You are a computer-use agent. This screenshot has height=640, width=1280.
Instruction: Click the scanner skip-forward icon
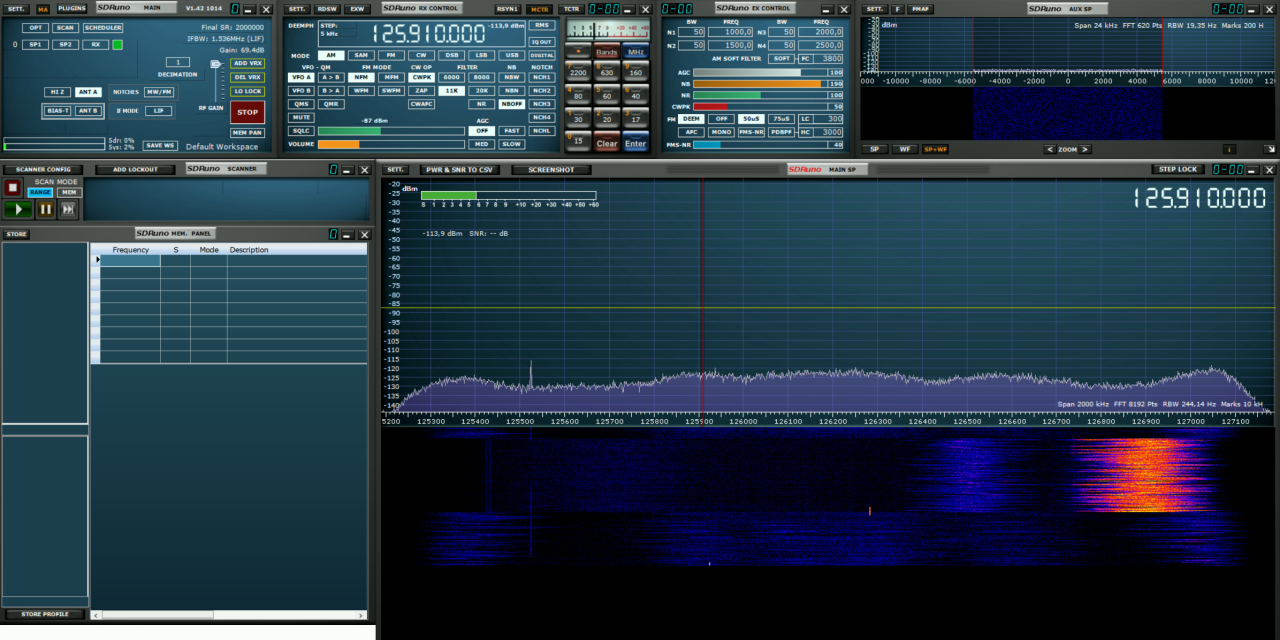(68, 209)
